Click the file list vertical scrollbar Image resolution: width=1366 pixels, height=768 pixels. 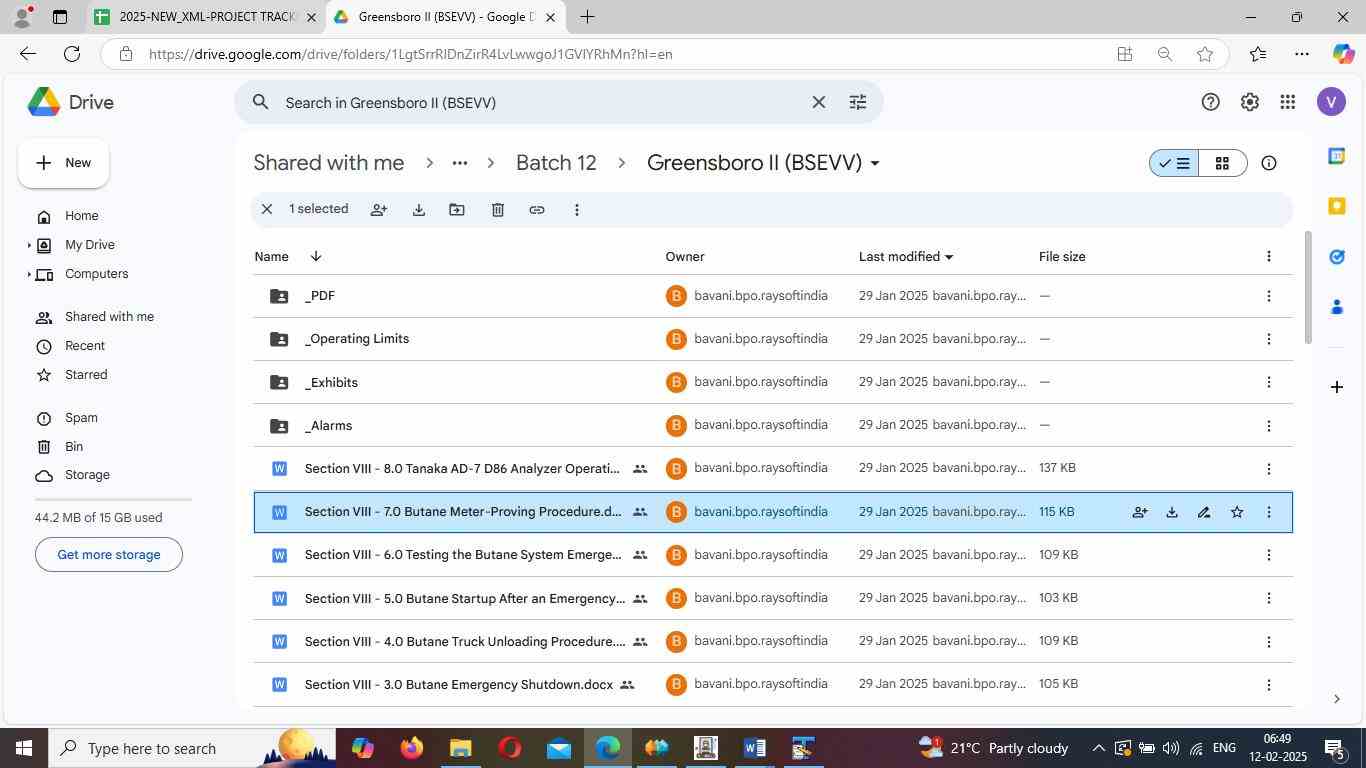tap(1308, 288)
